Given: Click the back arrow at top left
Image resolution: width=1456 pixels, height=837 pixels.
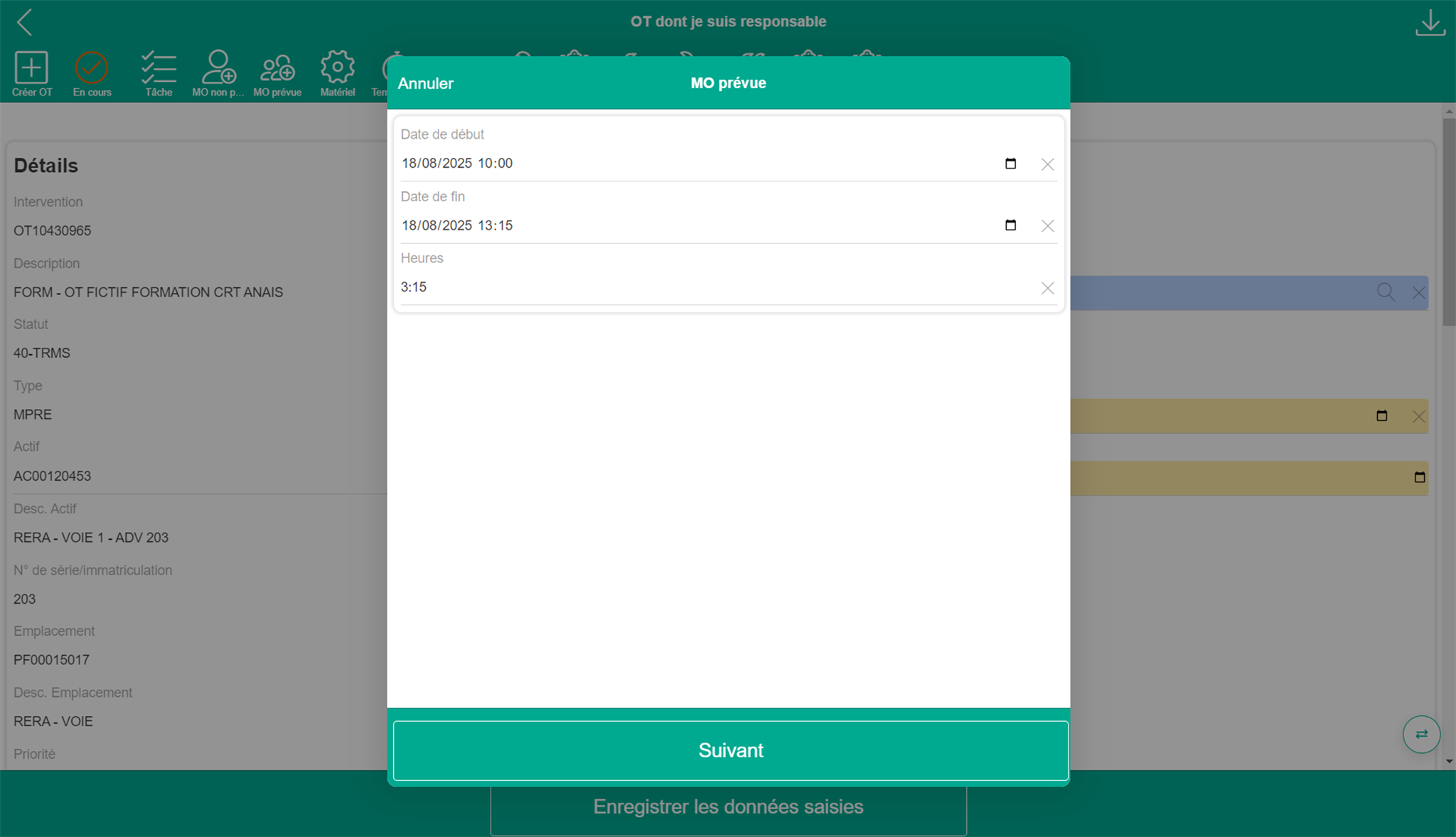Looking at the screenshot, I should 25,22.
